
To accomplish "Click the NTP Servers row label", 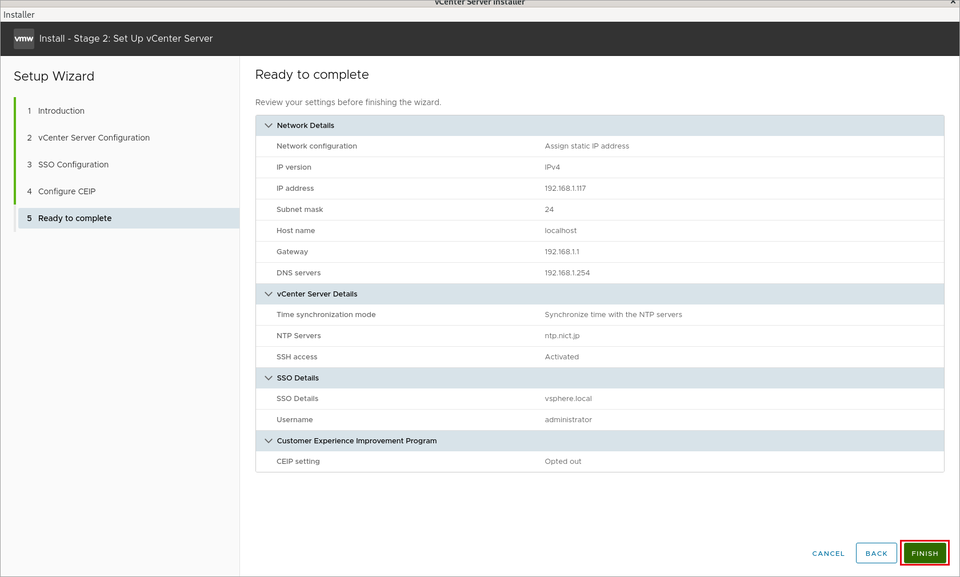I will click(299, 336).
